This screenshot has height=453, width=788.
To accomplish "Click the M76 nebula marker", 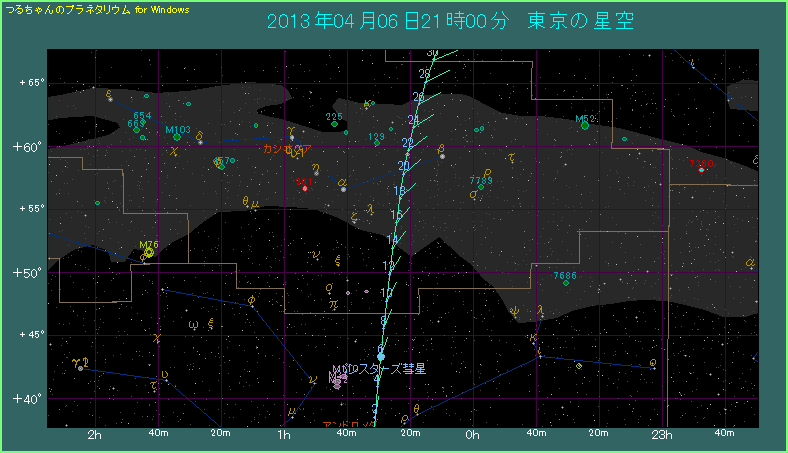I will (148, 254).
